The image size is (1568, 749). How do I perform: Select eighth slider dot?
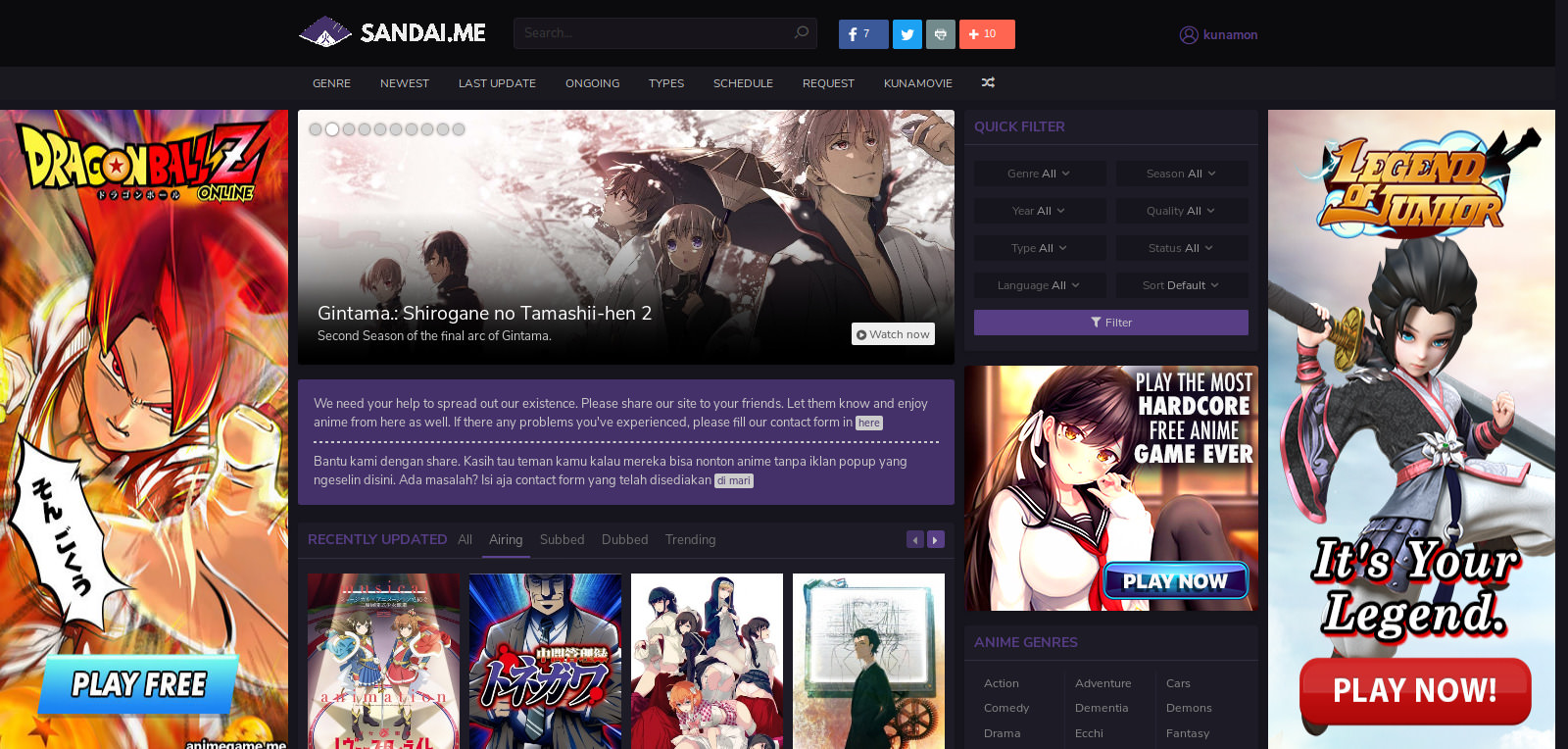point(427,129)
